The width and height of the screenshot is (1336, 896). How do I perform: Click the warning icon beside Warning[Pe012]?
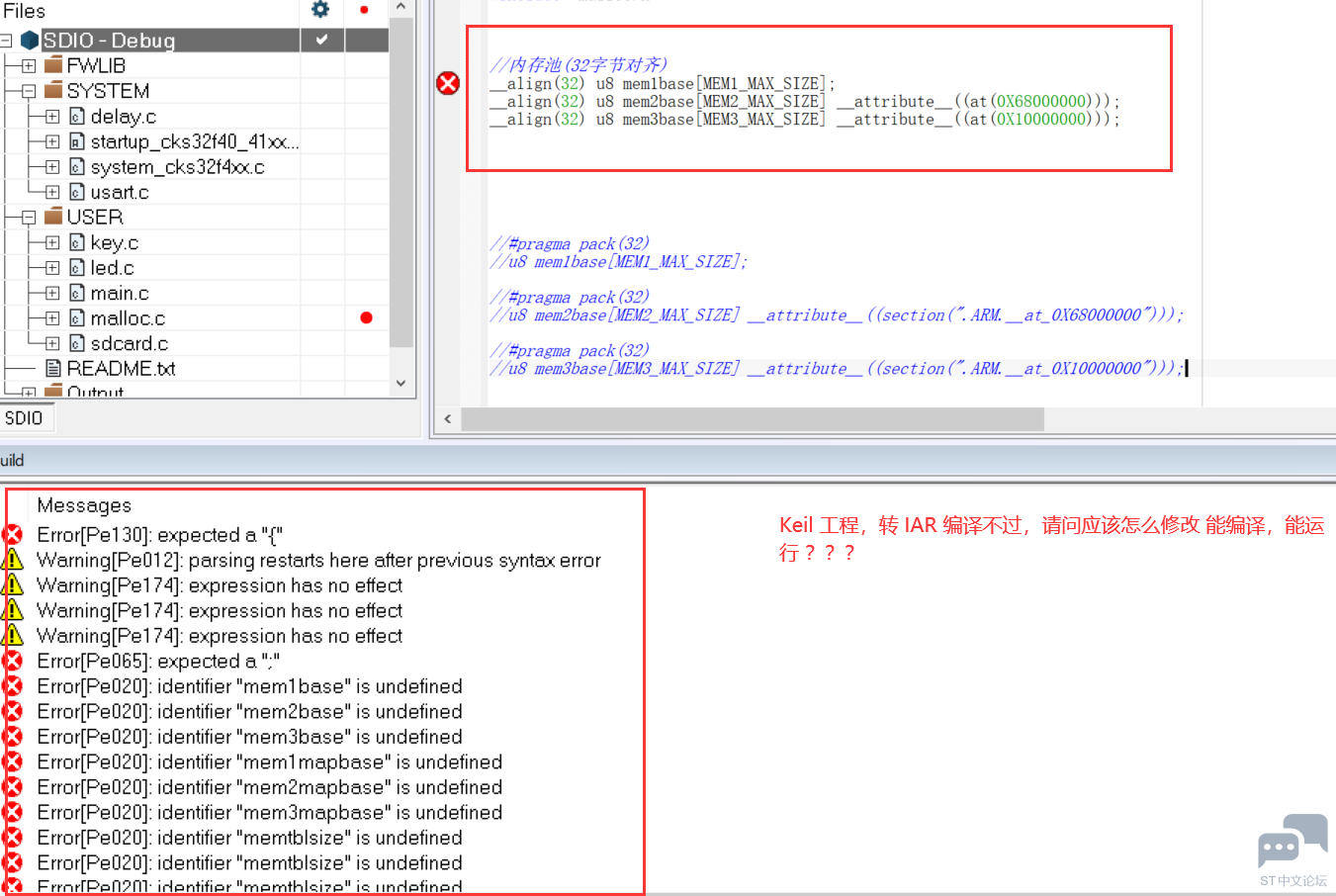pos(13,560)
